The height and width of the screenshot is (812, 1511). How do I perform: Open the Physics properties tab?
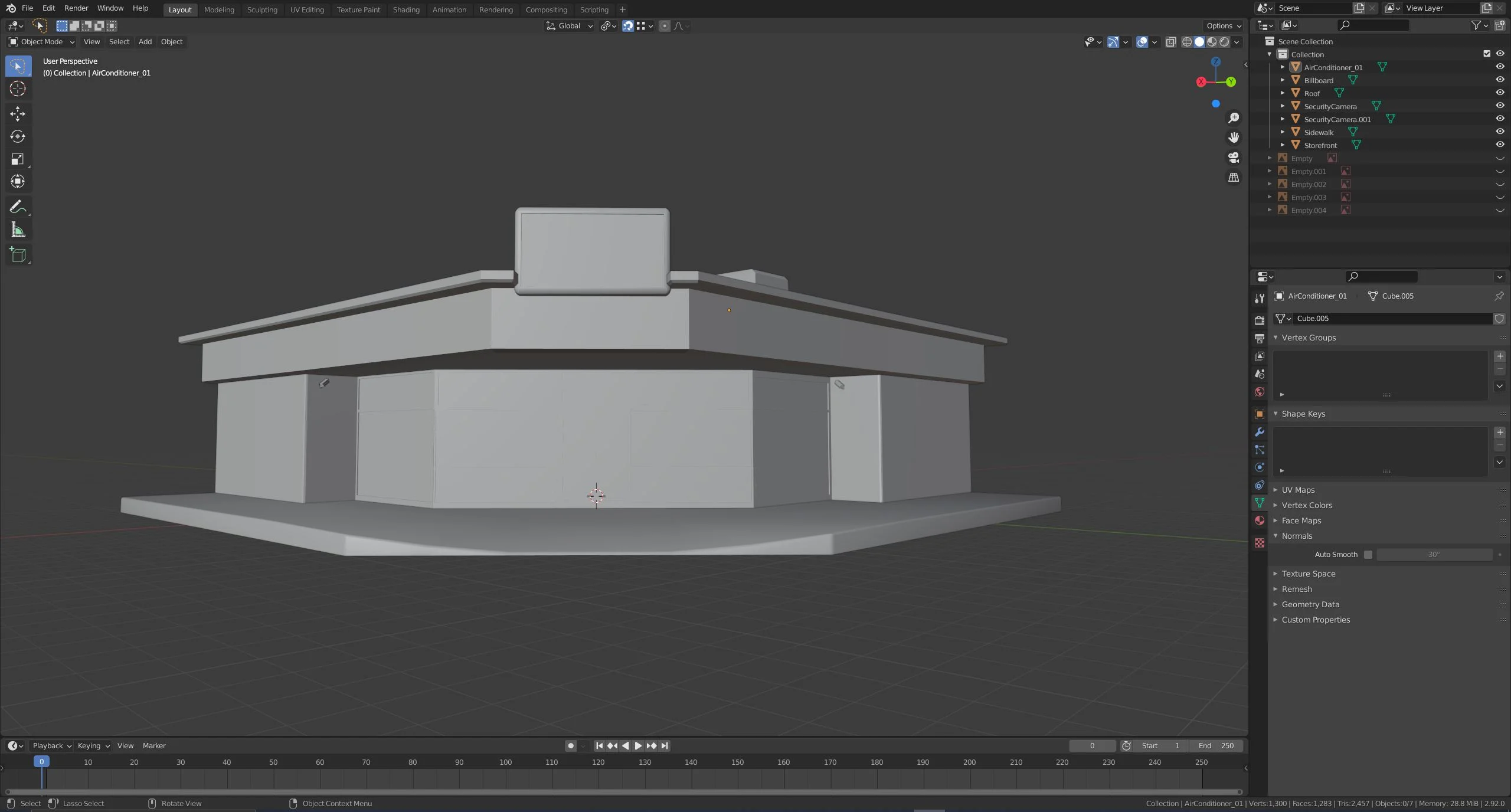(1260, 467)
